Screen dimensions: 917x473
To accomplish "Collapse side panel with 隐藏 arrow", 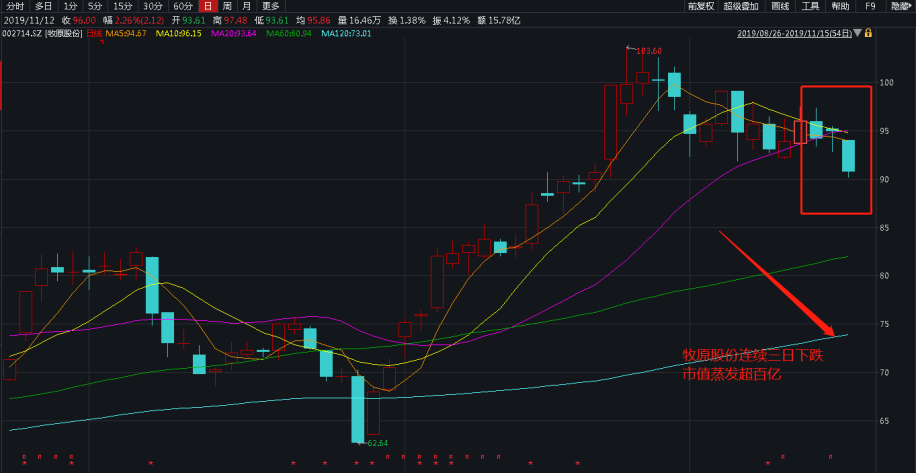I will (x=903, y=6).
